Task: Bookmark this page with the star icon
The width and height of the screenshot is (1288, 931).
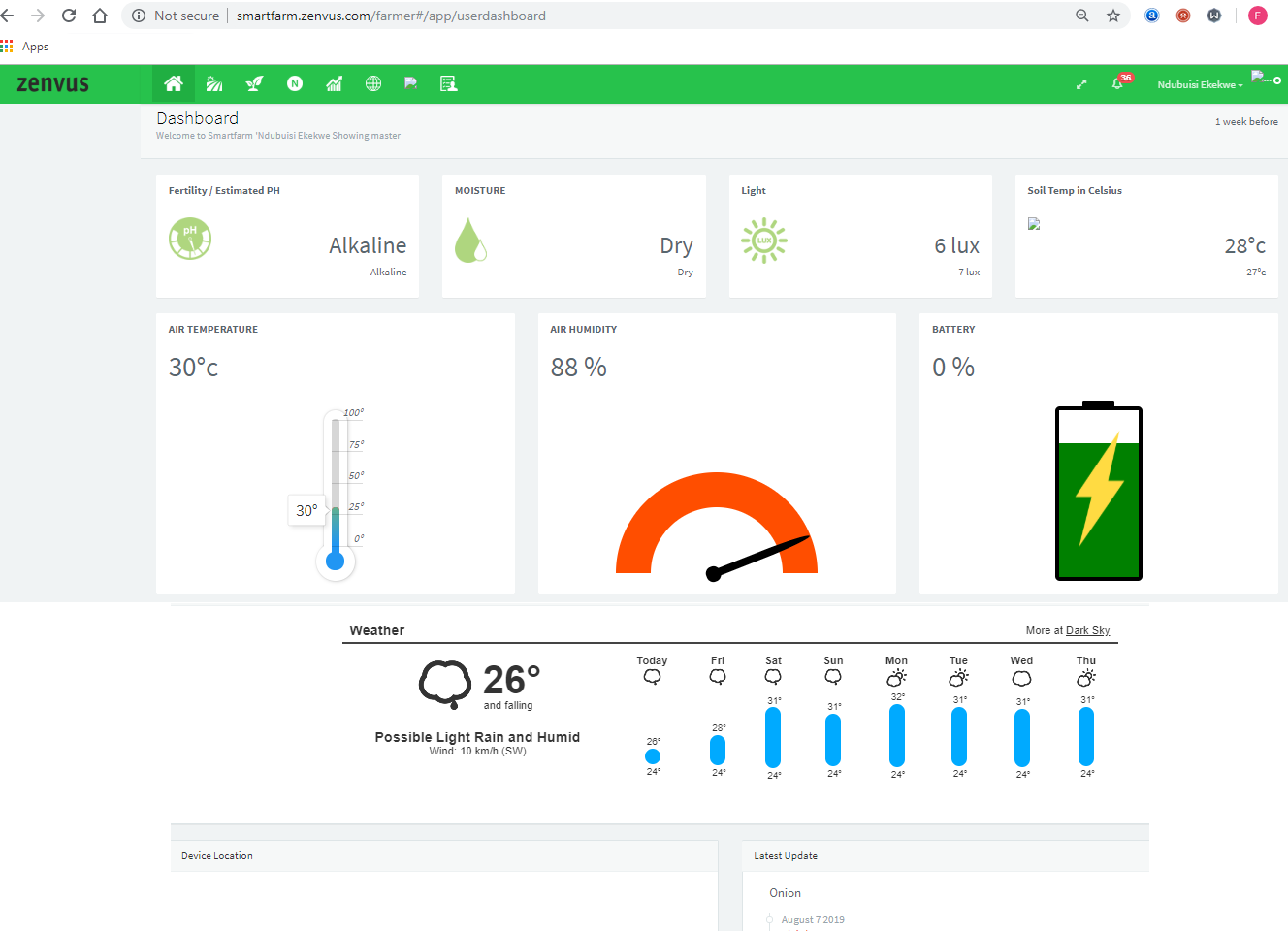Action: pyautogui.click(x=1113, y=16)
